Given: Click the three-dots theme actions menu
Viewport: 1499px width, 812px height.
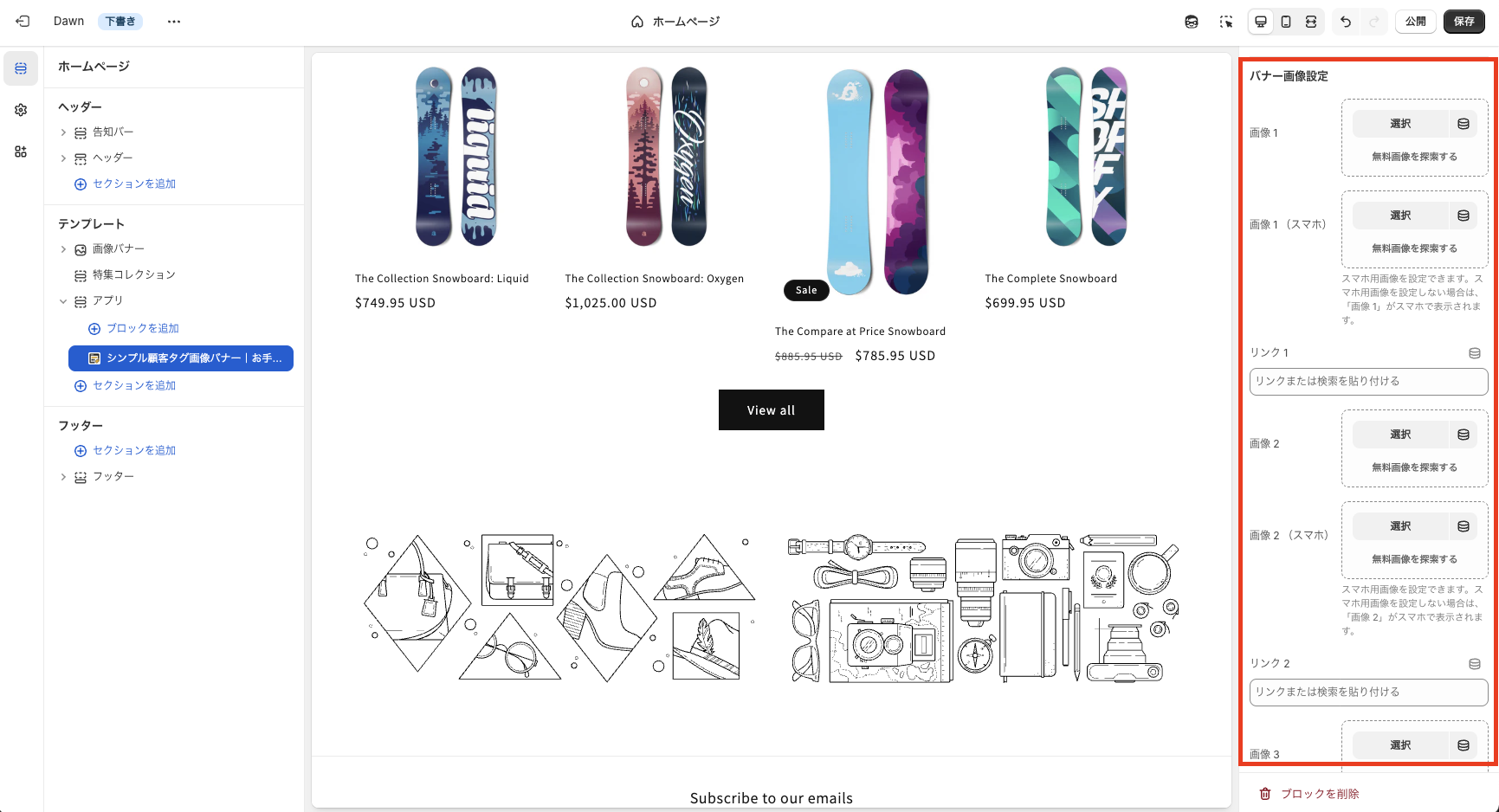Looking at the screenshot, I should (174, 22).
